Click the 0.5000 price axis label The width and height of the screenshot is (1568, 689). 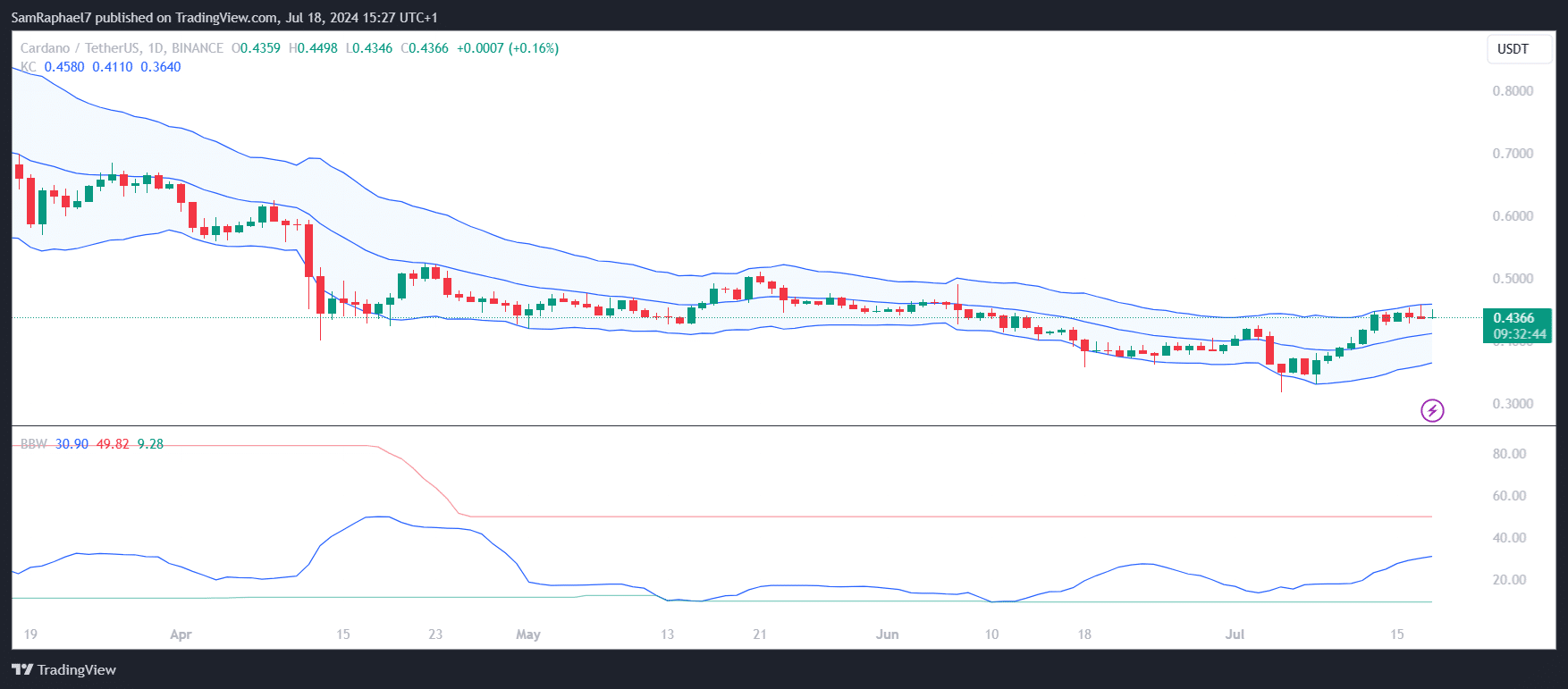[1513, 279]
